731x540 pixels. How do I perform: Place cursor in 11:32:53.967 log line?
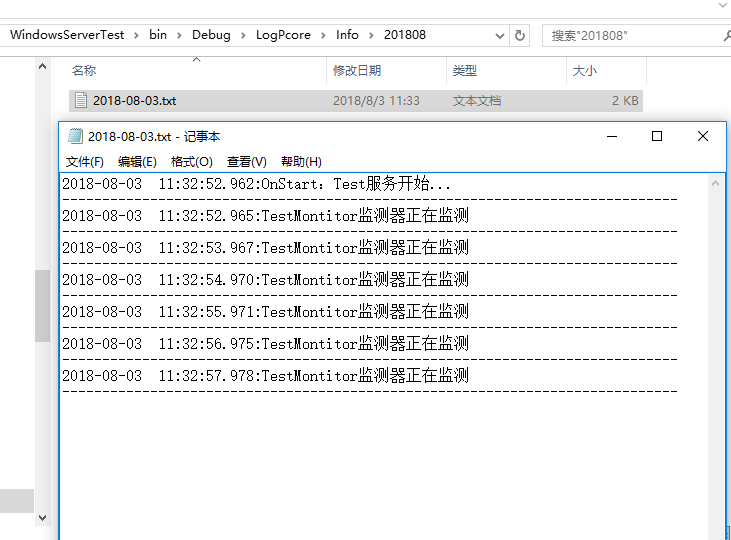point(265,248)
